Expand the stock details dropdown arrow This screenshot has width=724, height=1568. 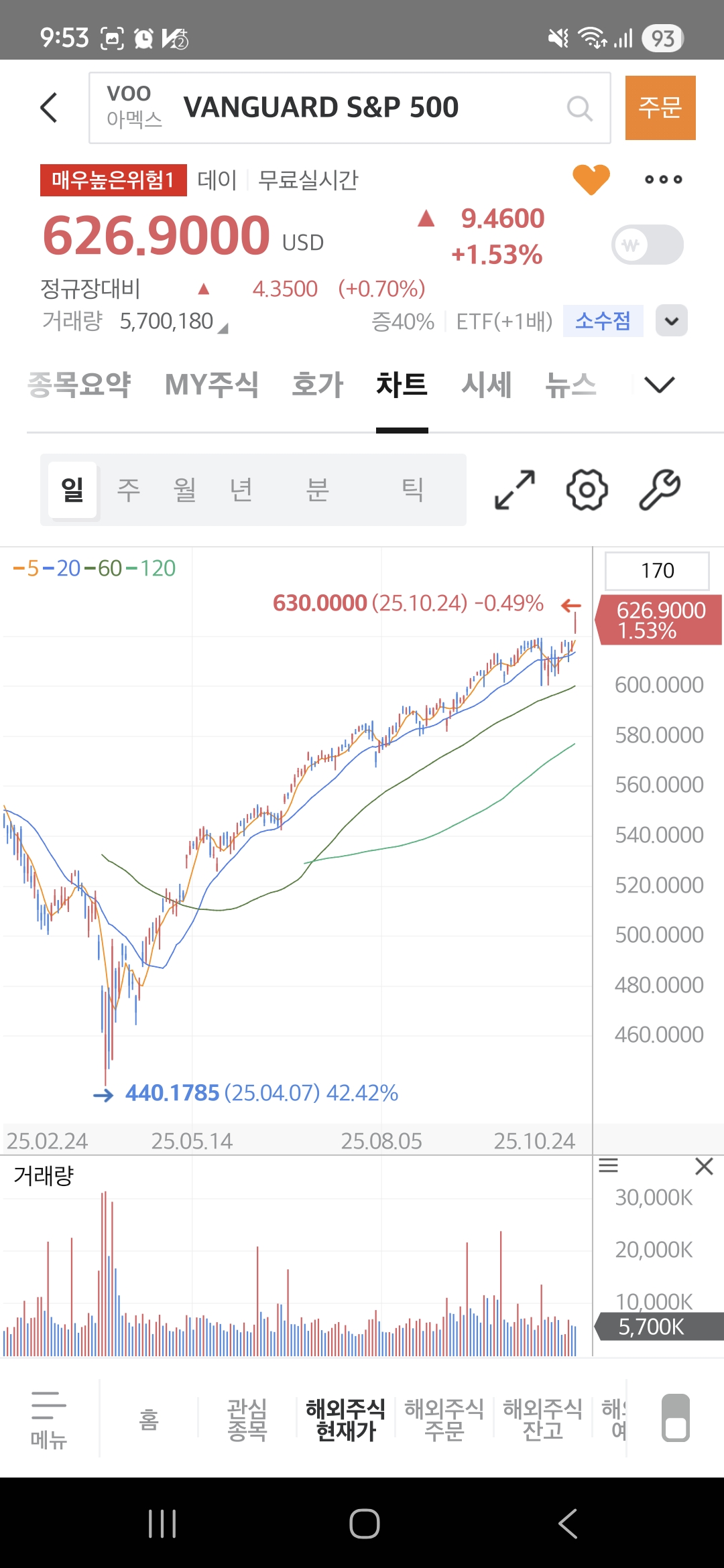(671, 321)
